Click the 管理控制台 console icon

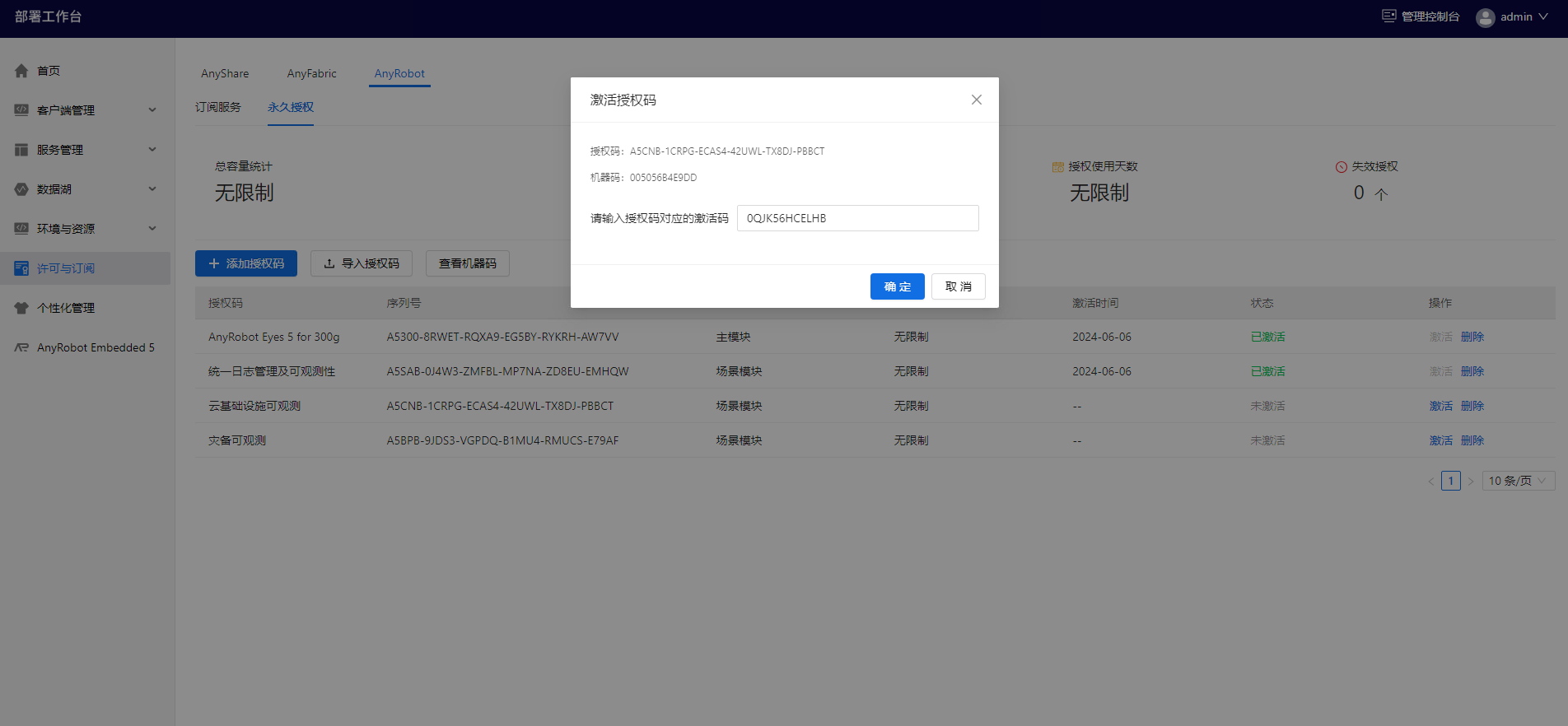1389,16
